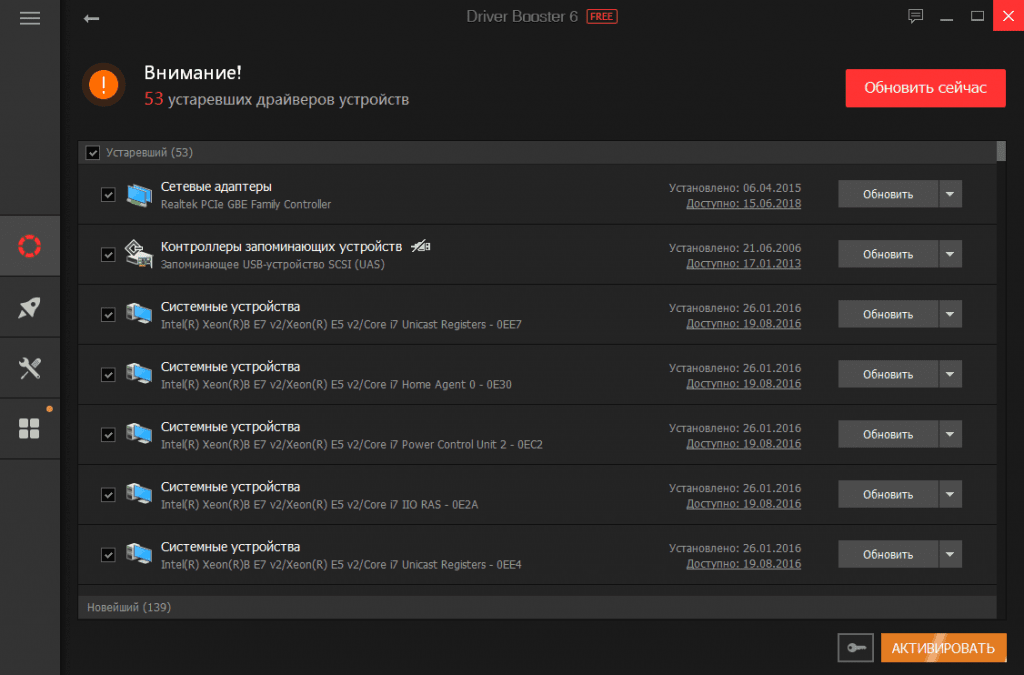Click the FREE edition badge
Viewport: 1024px width, 675px height.
601,16
